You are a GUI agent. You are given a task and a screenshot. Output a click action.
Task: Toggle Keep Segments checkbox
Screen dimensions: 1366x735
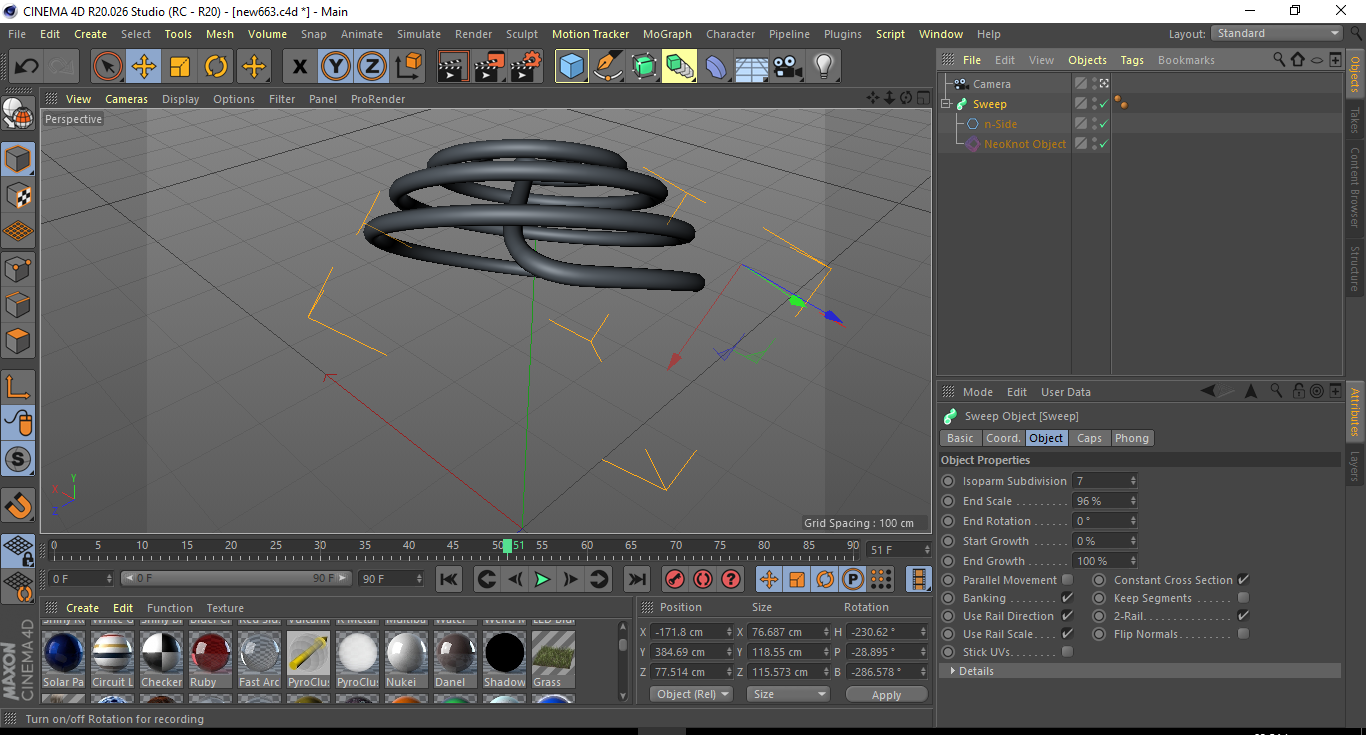pos(1243,598)
